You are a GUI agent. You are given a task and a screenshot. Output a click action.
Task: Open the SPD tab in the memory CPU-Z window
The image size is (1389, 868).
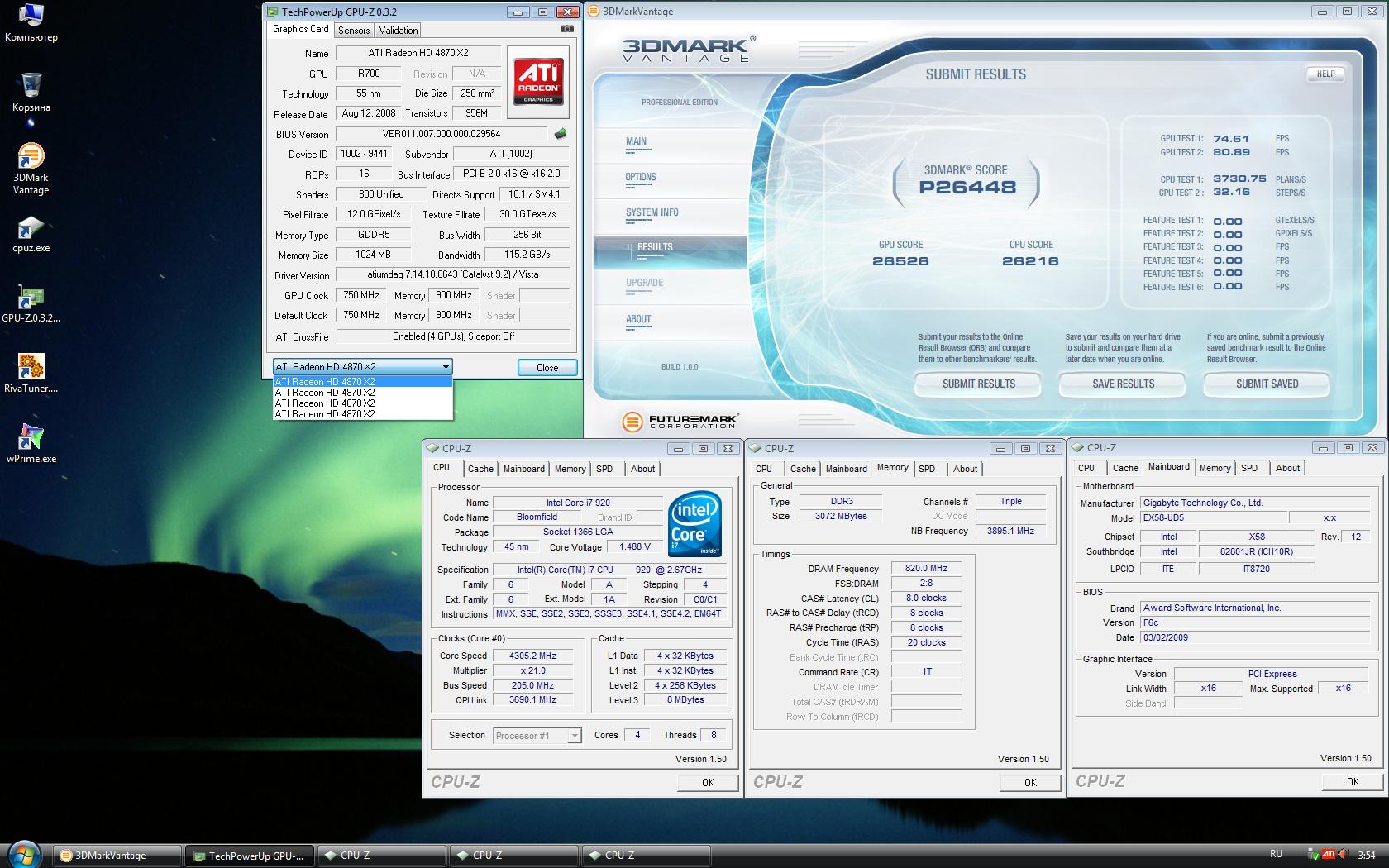pos(927,469)
